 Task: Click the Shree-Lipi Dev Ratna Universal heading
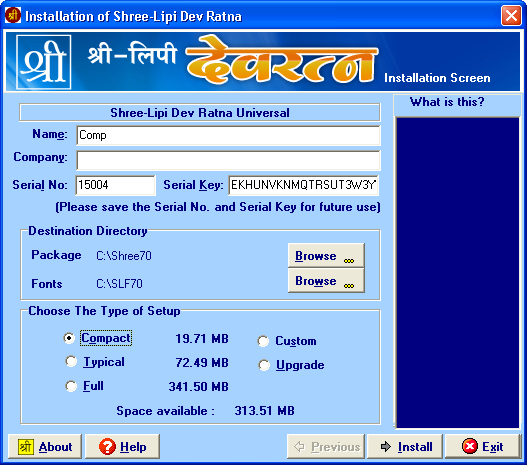(x=200, y=113)
